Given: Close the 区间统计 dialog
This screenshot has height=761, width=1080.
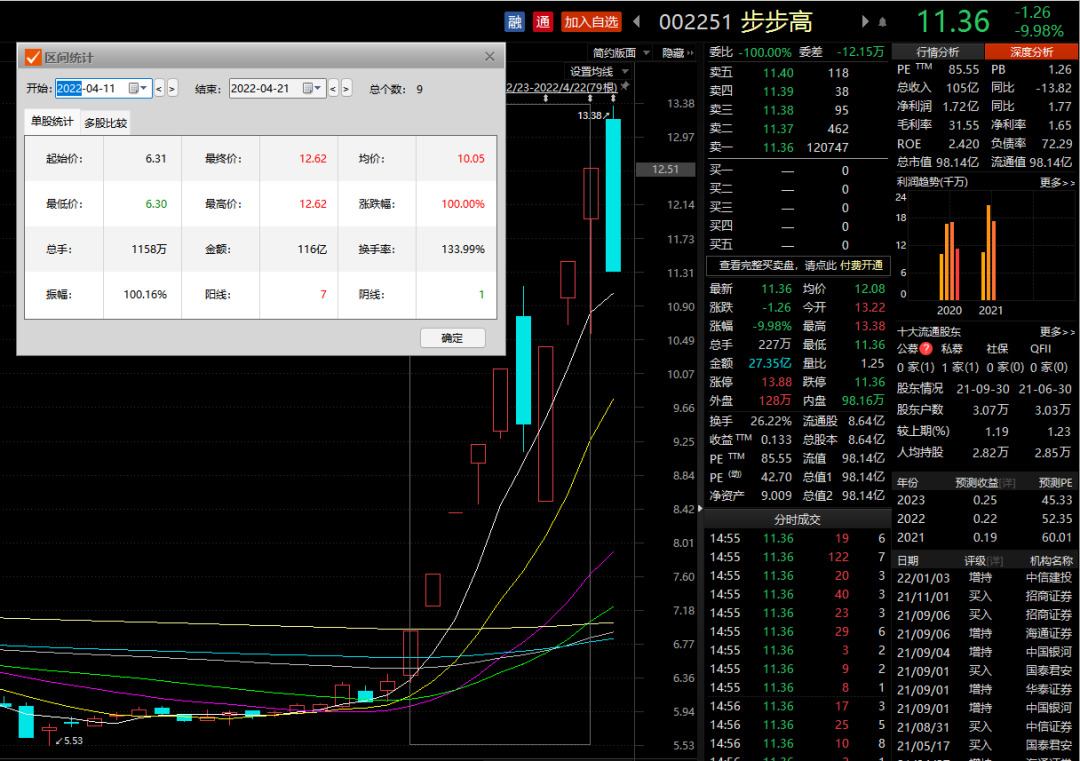Looking at the screenshot, I should pyautogui.click(x=490, y=56).
